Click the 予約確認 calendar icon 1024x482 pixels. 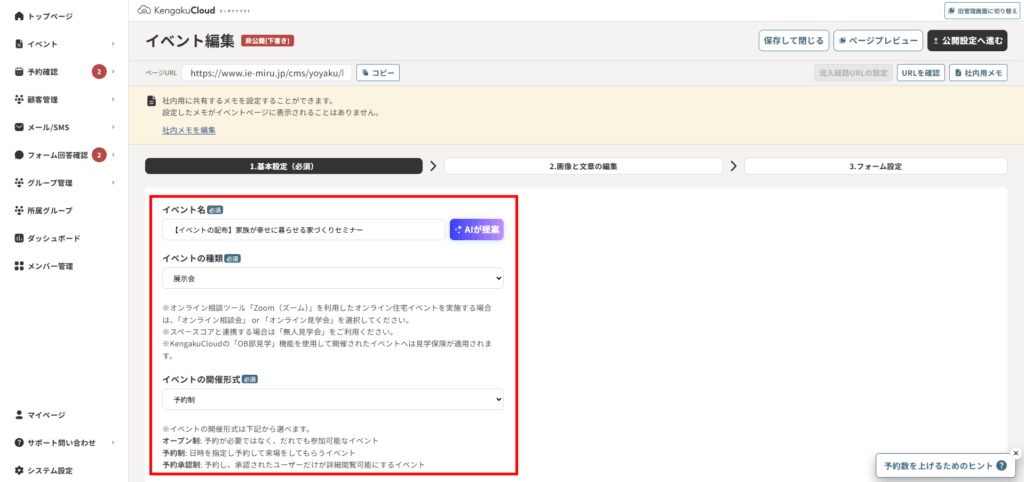tap(19, 72)
